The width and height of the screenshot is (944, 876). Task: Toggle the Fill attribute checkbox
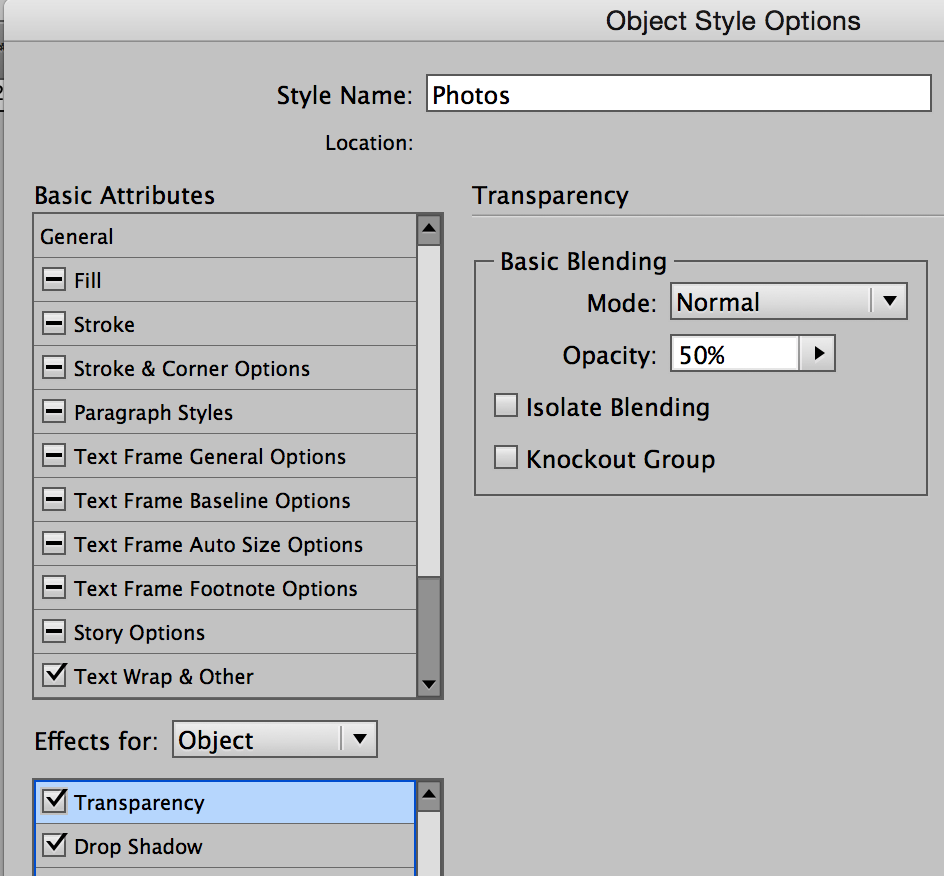click(54, 280)
